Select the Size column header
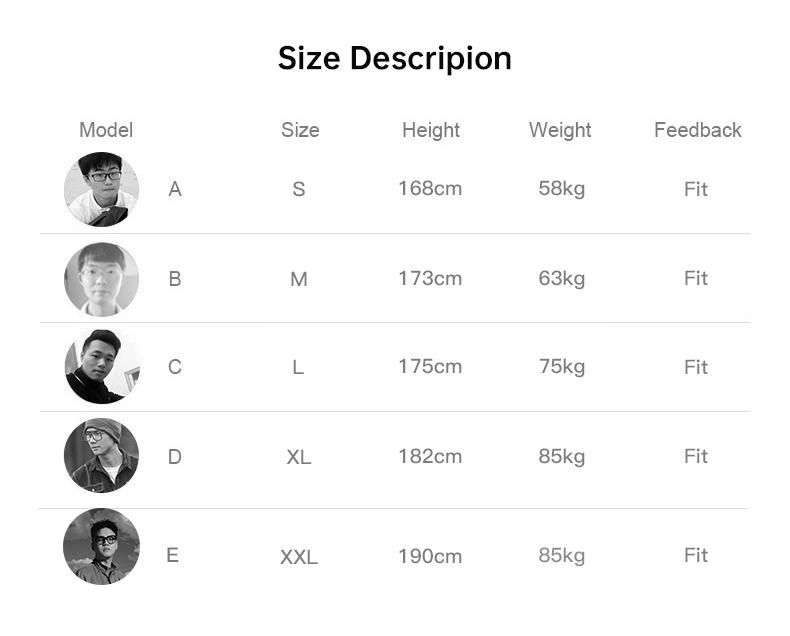Image resolution: width=790 pixels, height=636 pixels. [300, 130]
